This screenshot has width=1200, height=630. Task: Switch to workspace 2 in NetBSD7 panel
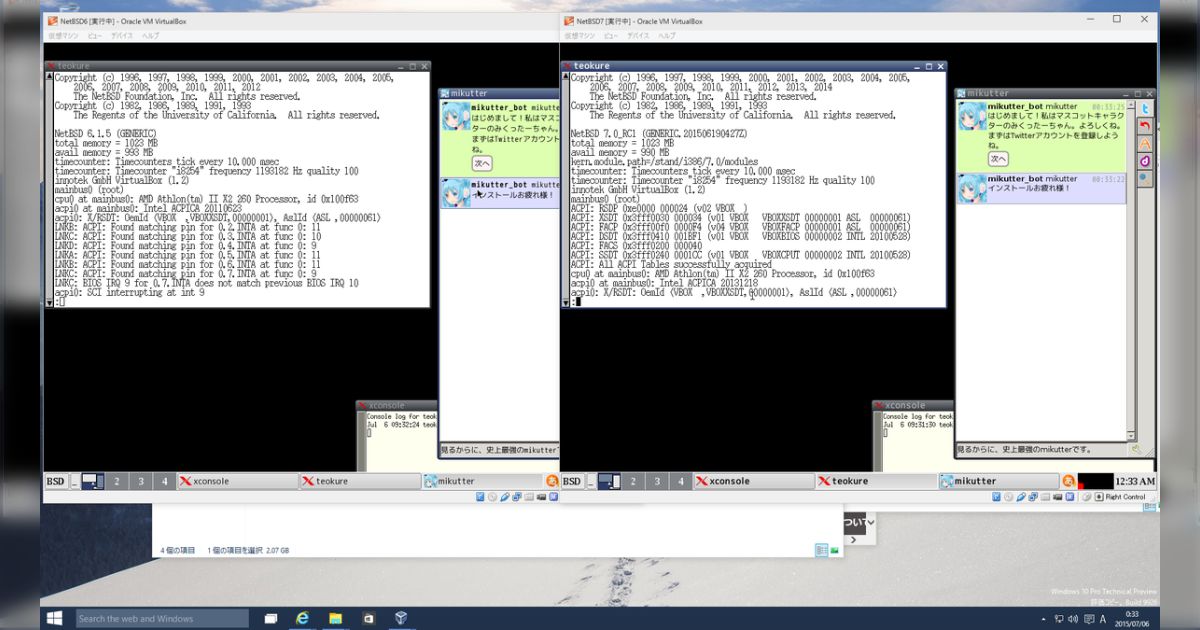tap(633, 481)
